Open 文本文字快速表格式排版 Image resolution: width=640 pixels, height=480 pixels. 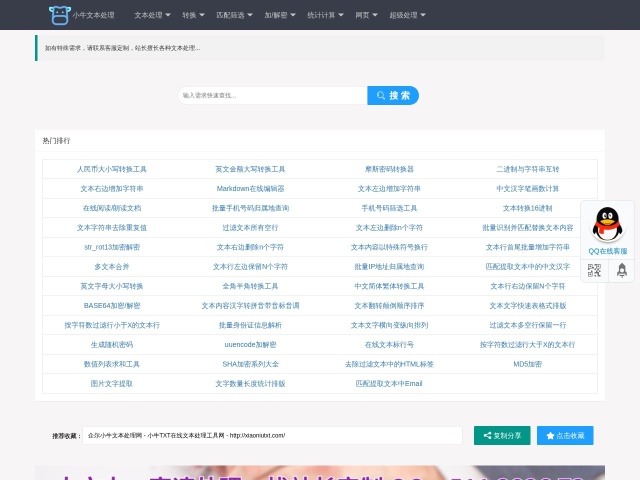tap(527, 306)
